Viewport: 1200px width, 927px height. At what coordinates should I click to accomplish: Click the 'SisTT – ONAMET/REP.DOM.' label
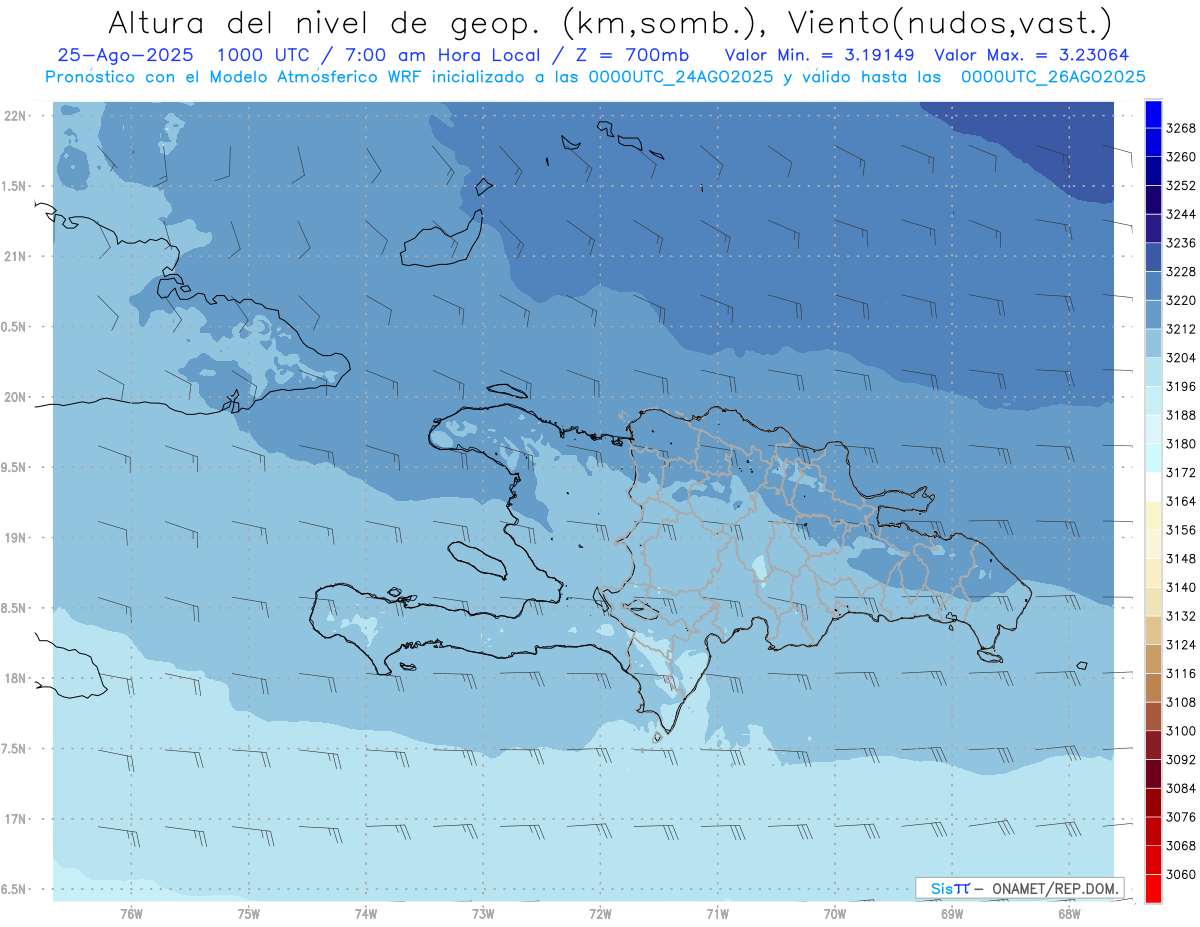tap(1021, 888)
